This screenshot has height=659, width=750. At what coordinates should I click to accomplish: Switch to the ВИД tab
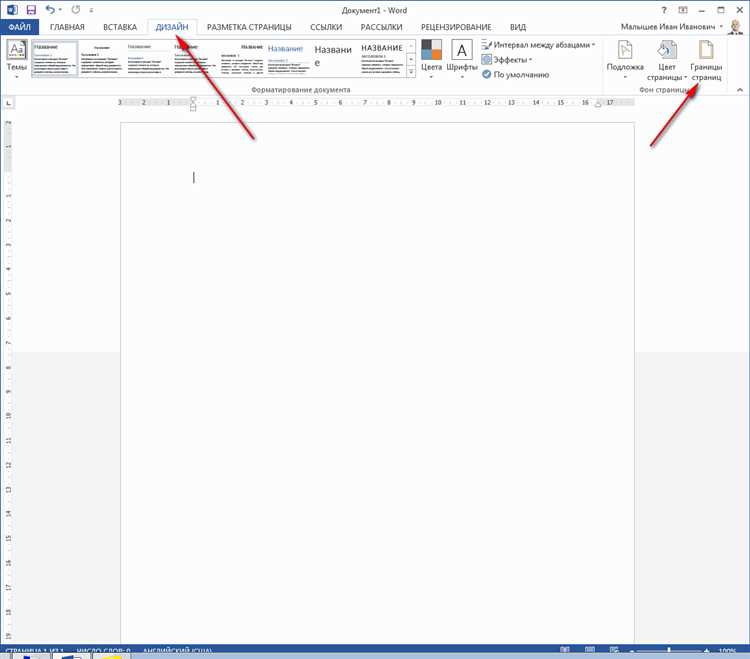coord(518,27)
